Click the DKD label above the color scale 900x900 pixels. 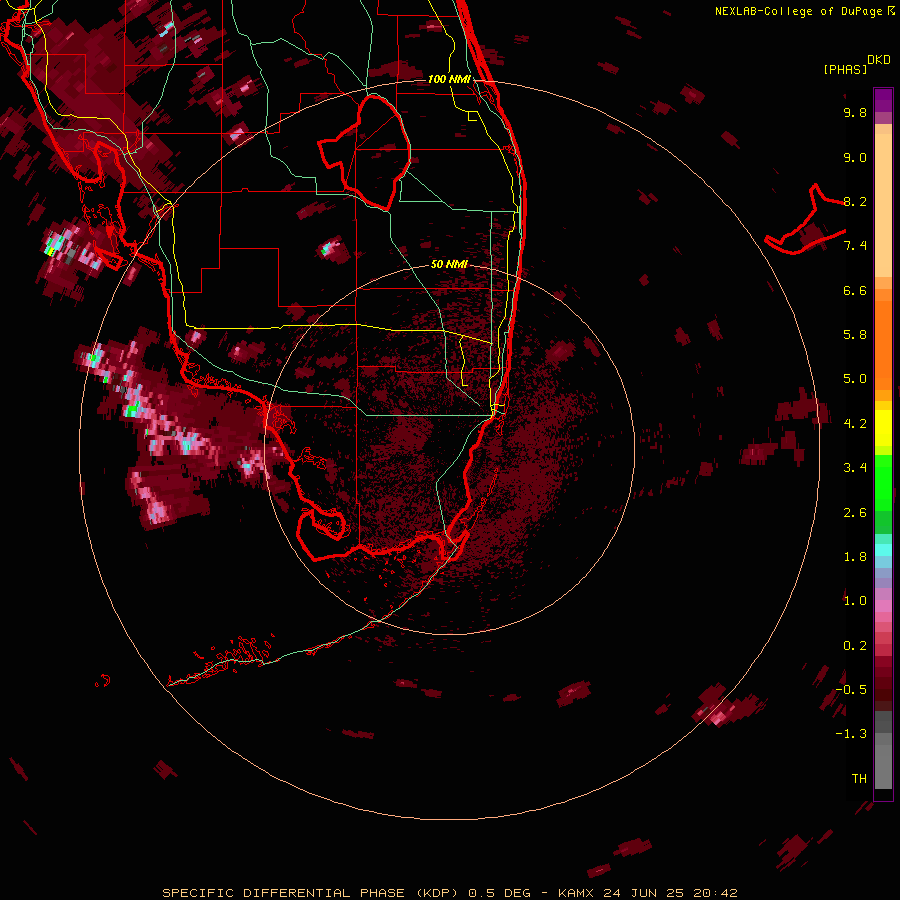point(879,60)
